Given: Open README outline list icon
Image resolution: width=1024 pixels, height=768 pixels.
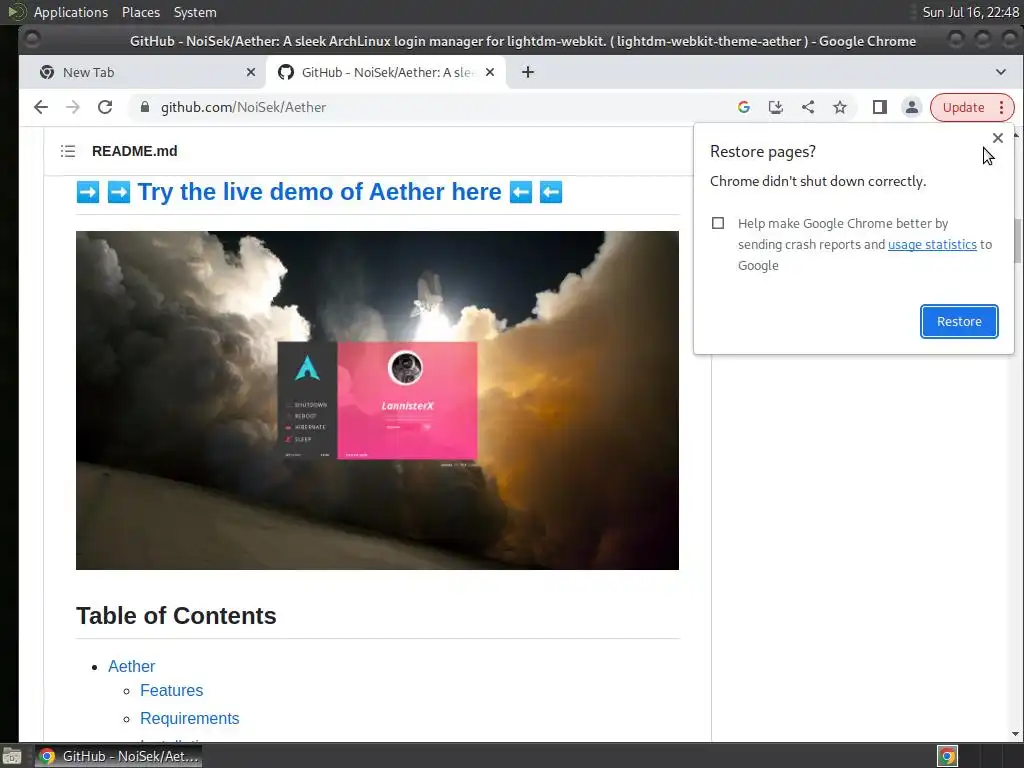Looking at the screenshot, I should tap(68, 152).
